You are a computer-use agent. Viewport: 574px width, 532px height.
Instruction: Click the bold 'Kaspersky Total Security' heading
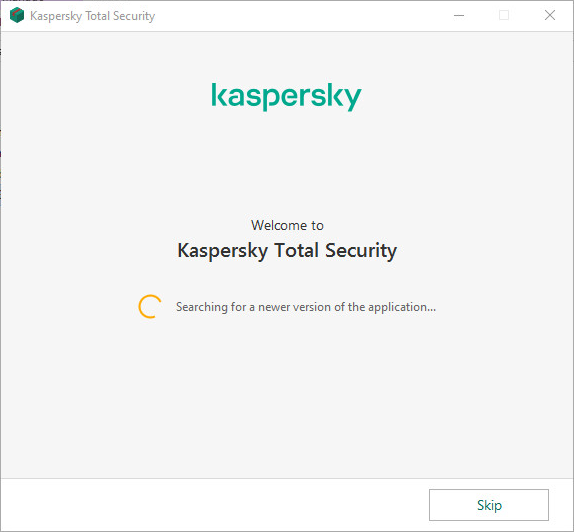point(287,251)
